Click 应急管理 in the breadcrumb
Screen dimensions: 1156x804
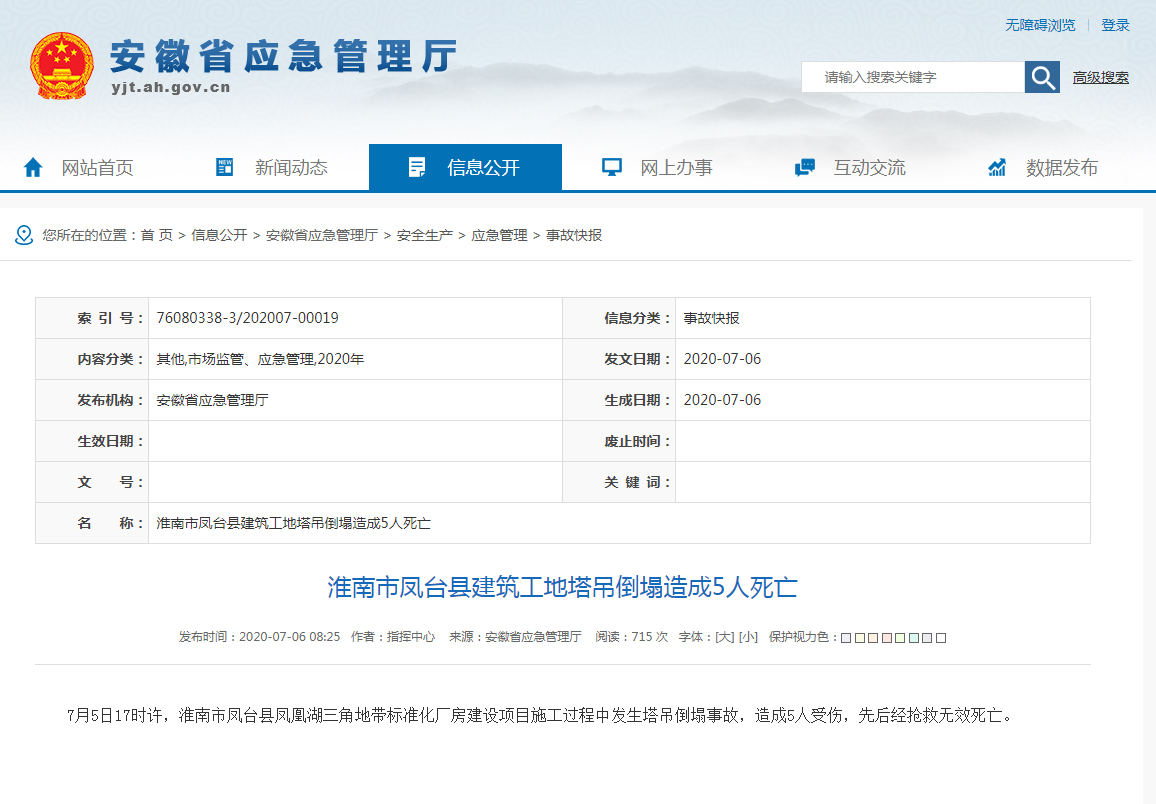tap(499, 235)
